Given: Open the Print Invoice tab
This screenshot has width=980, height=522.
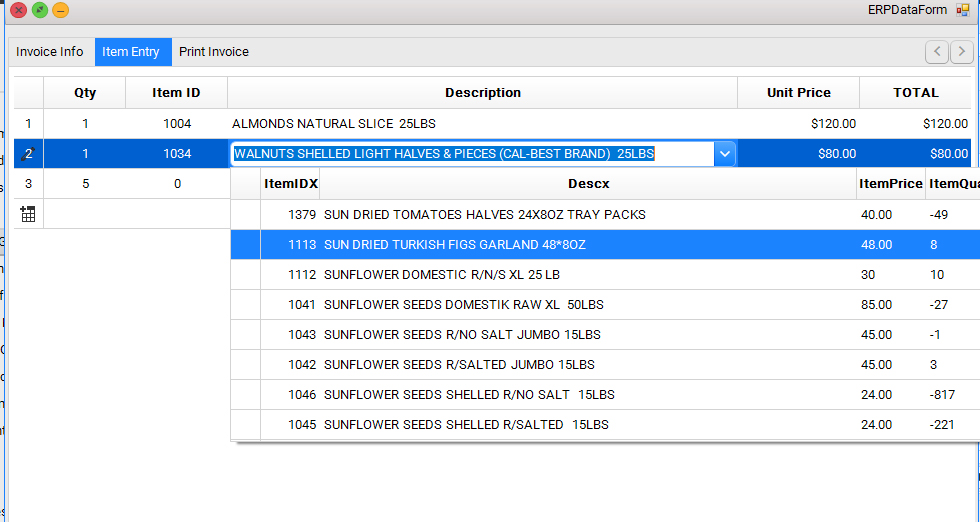Looking at the screenshot, I should (x=214, y=52).
